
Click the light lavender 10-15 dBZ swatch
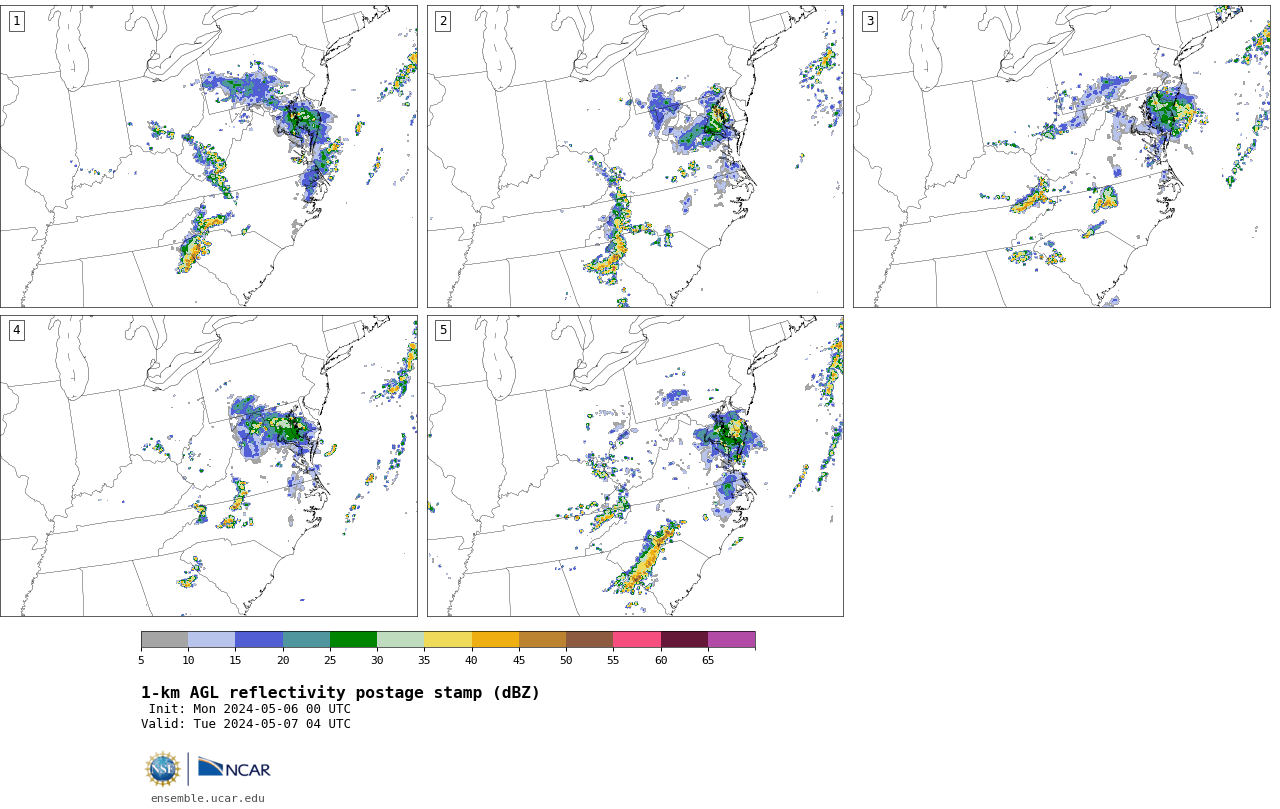tap(212, 640)
